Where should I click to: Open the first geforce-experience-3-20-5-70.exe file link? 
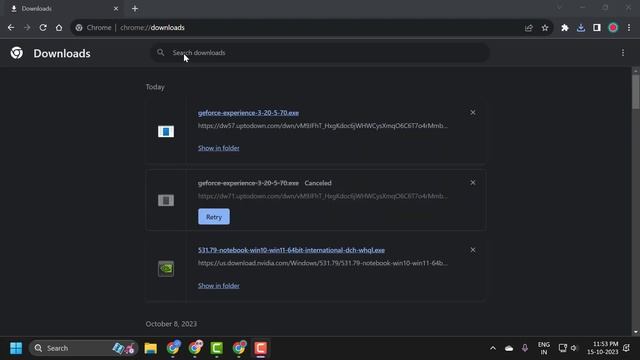(248, 113)
